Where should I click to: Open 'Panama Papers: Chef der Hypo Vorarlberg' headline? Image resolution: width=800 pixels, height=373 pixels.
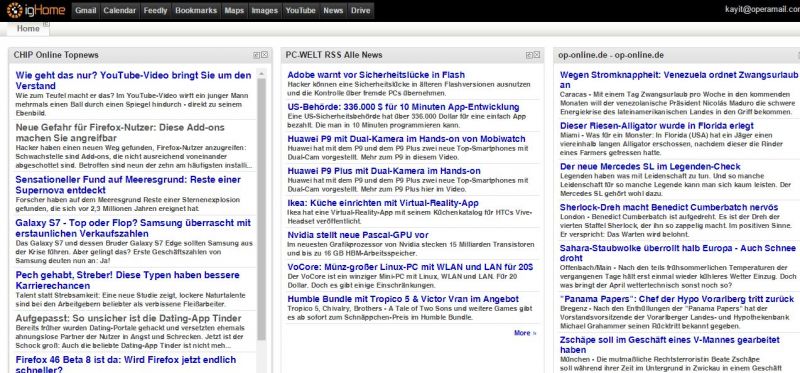tap(677, 299)
